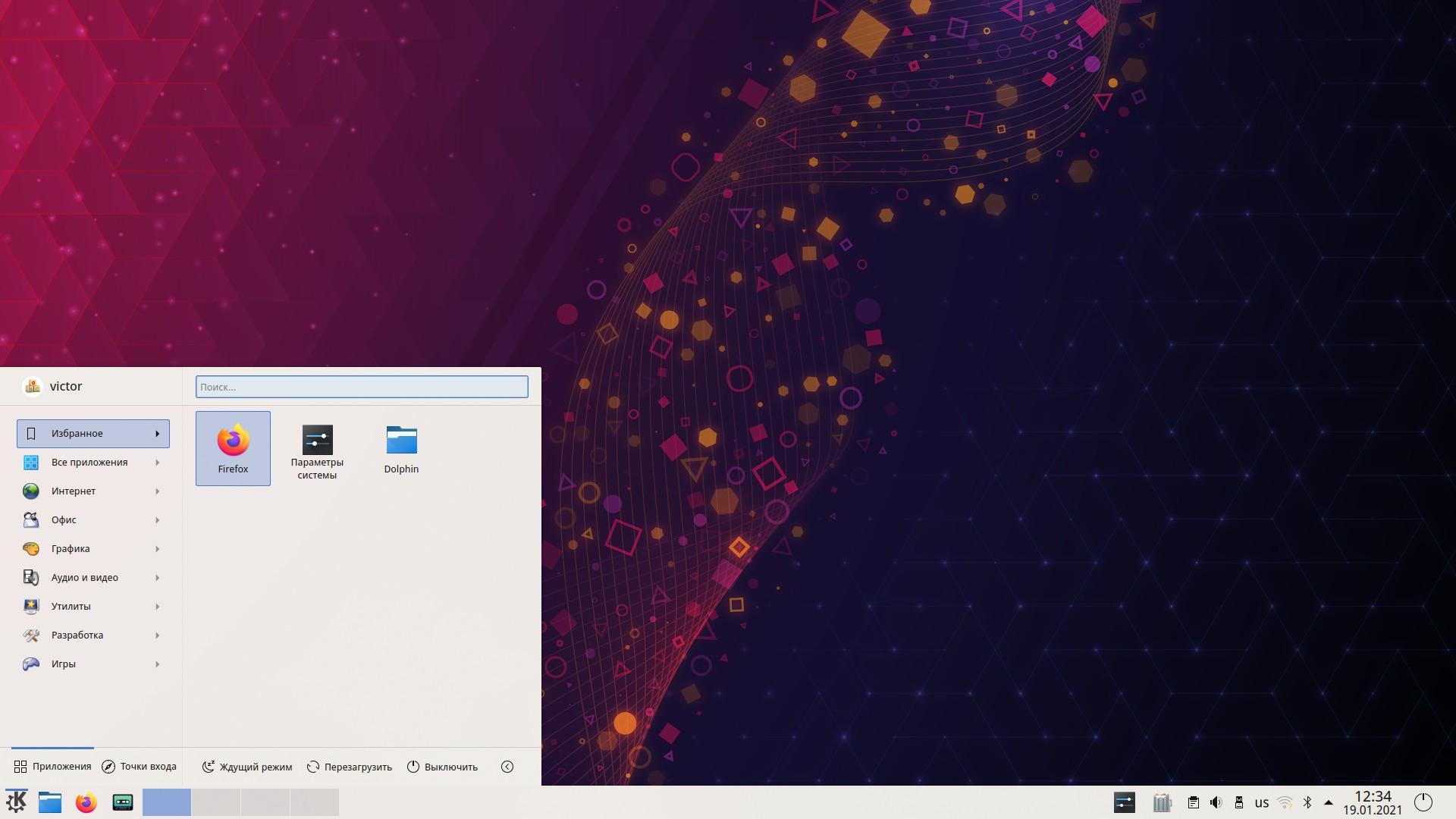Switch keyboard layout via 'us' indicator
Screen dimensions: 1456x819
pos(1261,802)
